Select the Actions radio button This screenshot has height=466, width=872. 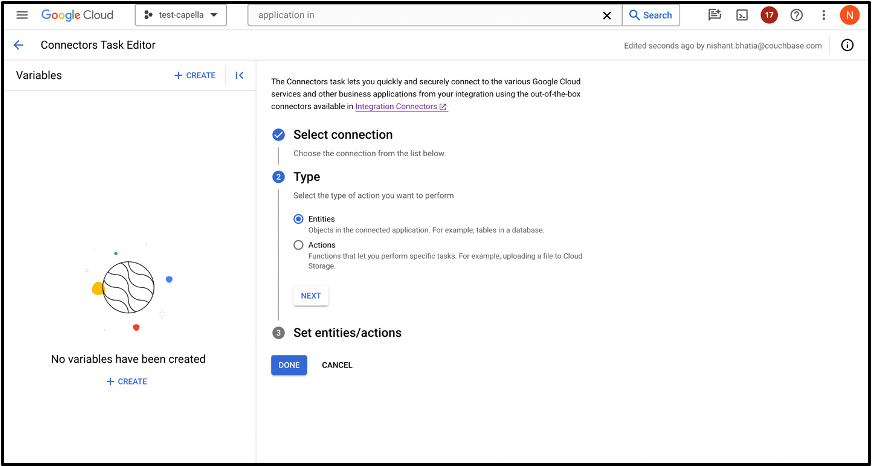(299, 245)
